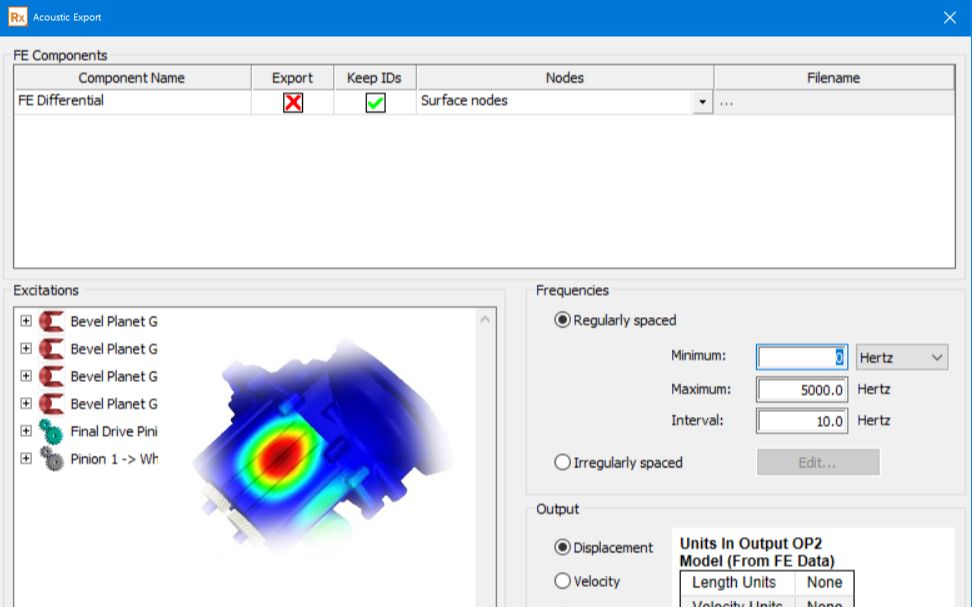
Task: Select Regularly spaced frequencies option
Action: 562,320
